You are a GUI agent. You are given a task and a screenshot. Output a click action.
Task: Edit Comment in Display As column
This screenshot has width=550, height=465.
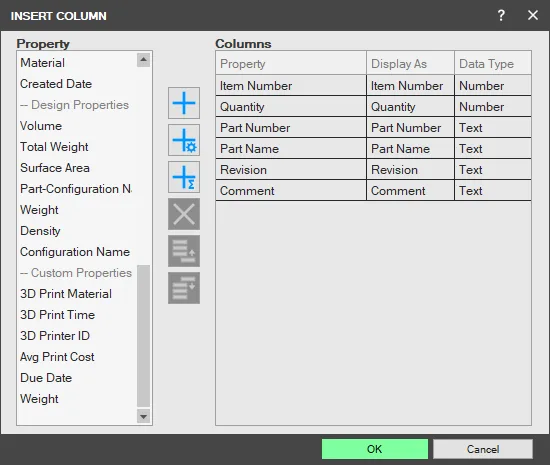[410, 191]
